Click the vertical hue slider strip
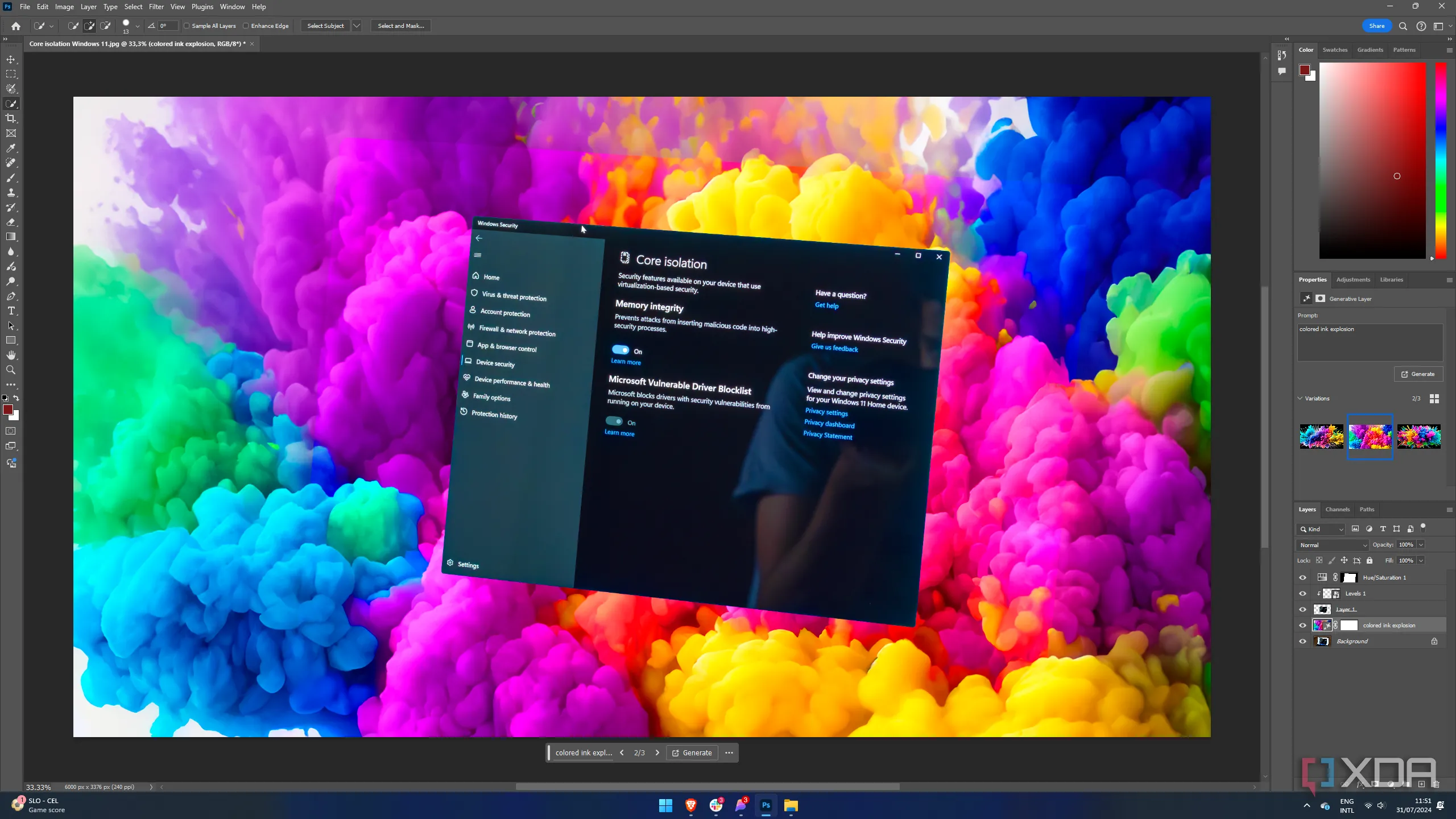 point(1441,159)
